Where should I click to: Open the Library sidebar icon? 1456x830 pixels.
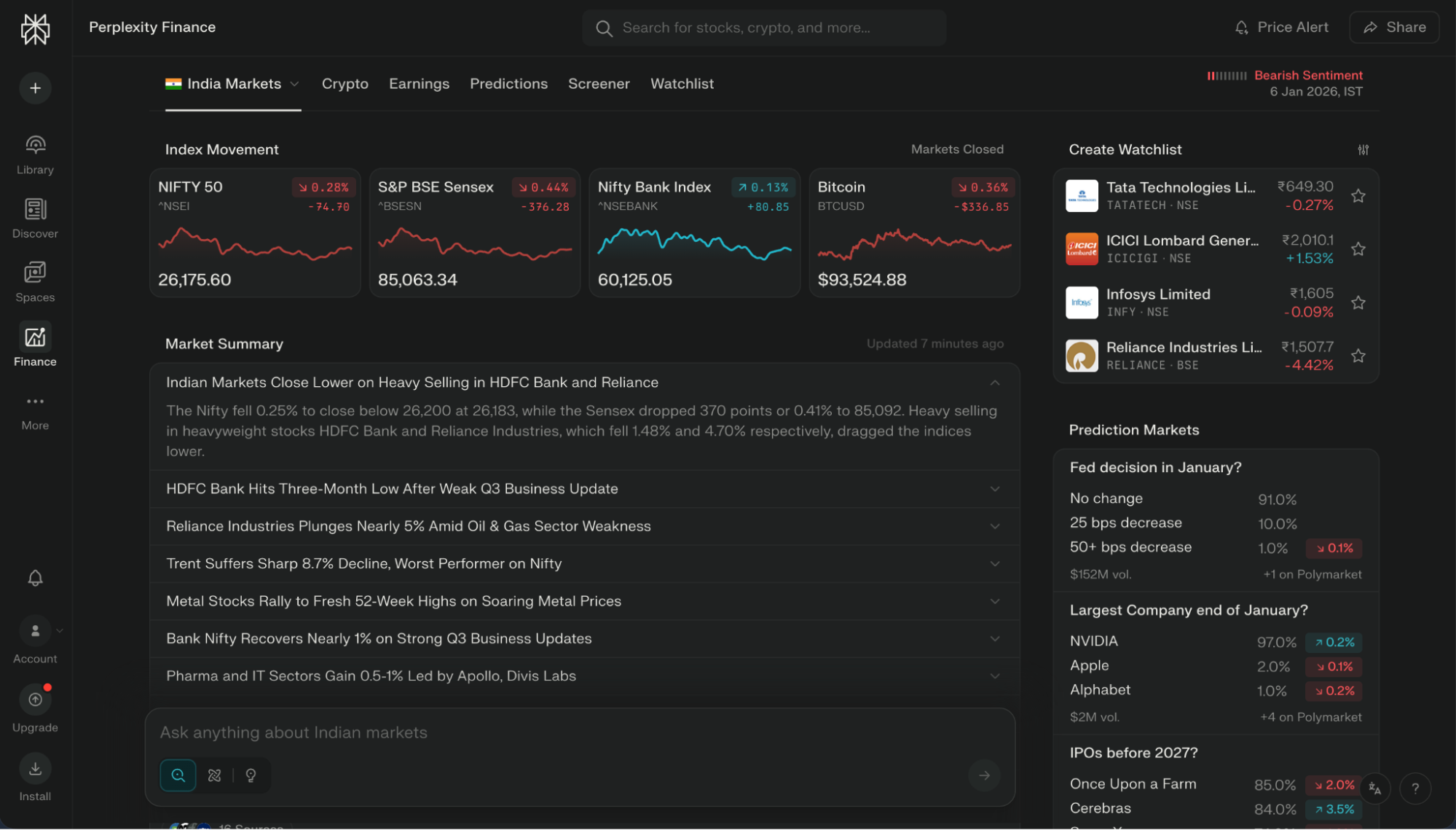(35, 145)
